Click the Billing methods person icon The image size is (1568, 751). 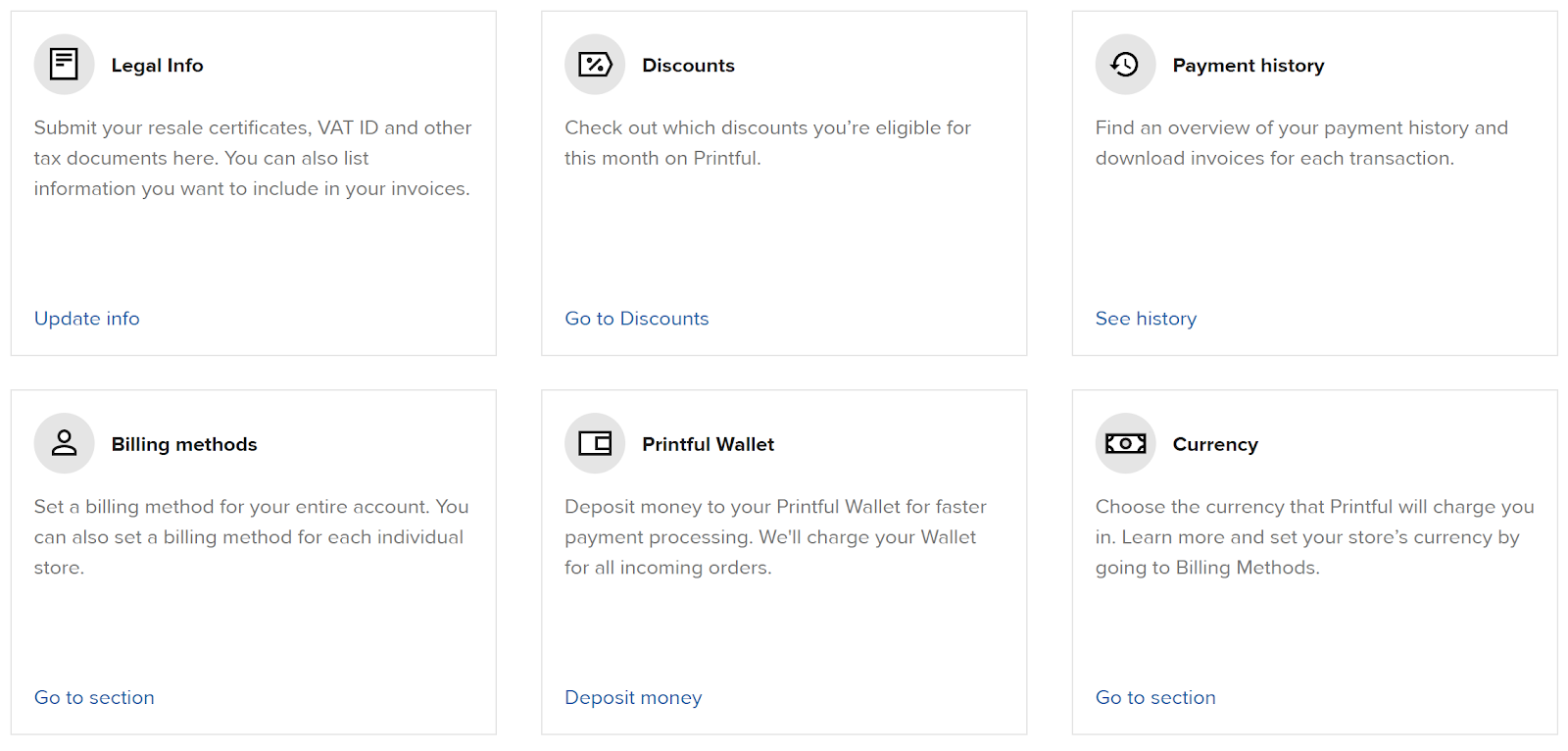click(64, 443)
